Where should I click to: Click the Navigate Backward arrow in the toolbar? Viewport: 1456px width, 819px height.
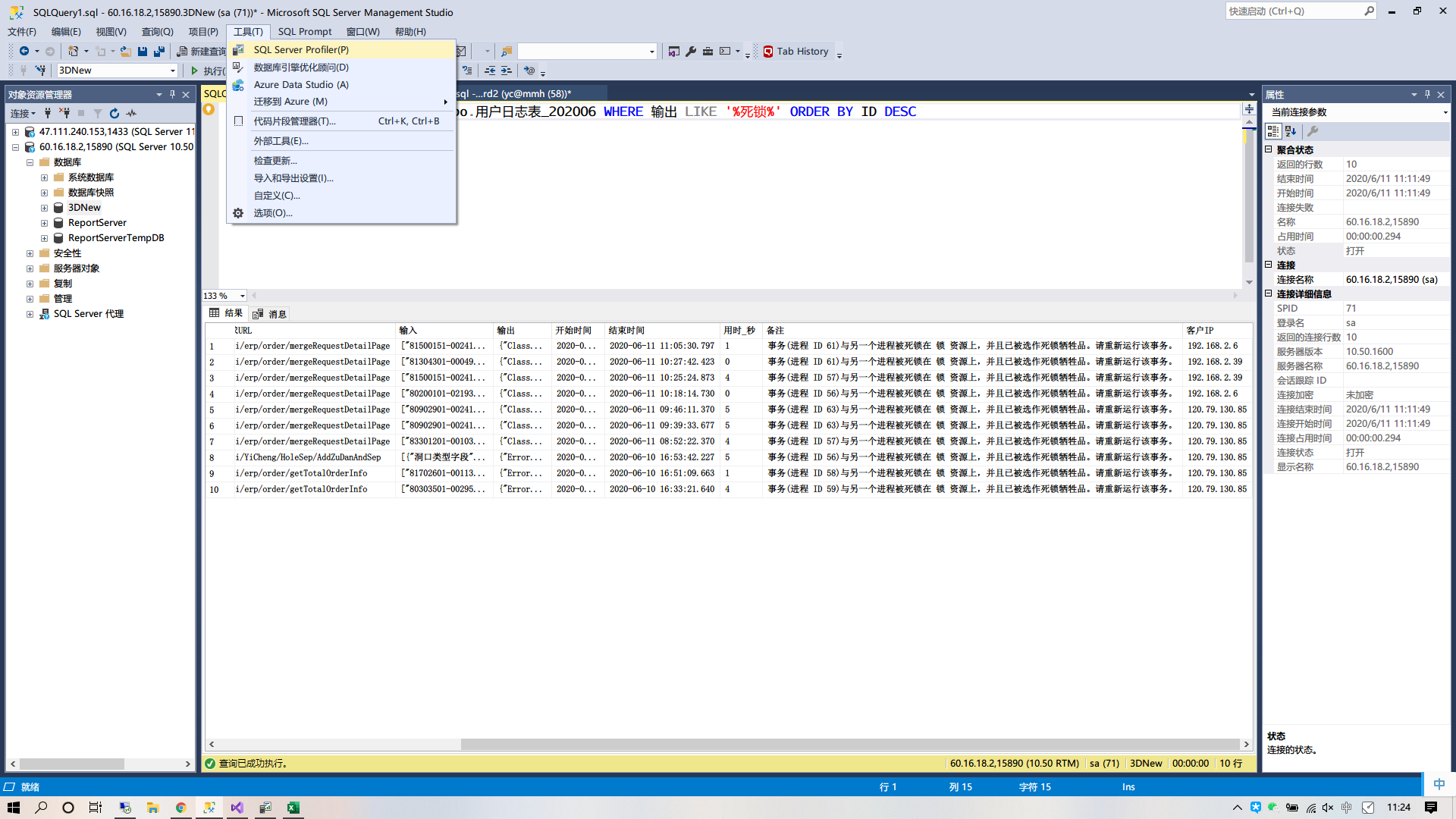point(24,51)
